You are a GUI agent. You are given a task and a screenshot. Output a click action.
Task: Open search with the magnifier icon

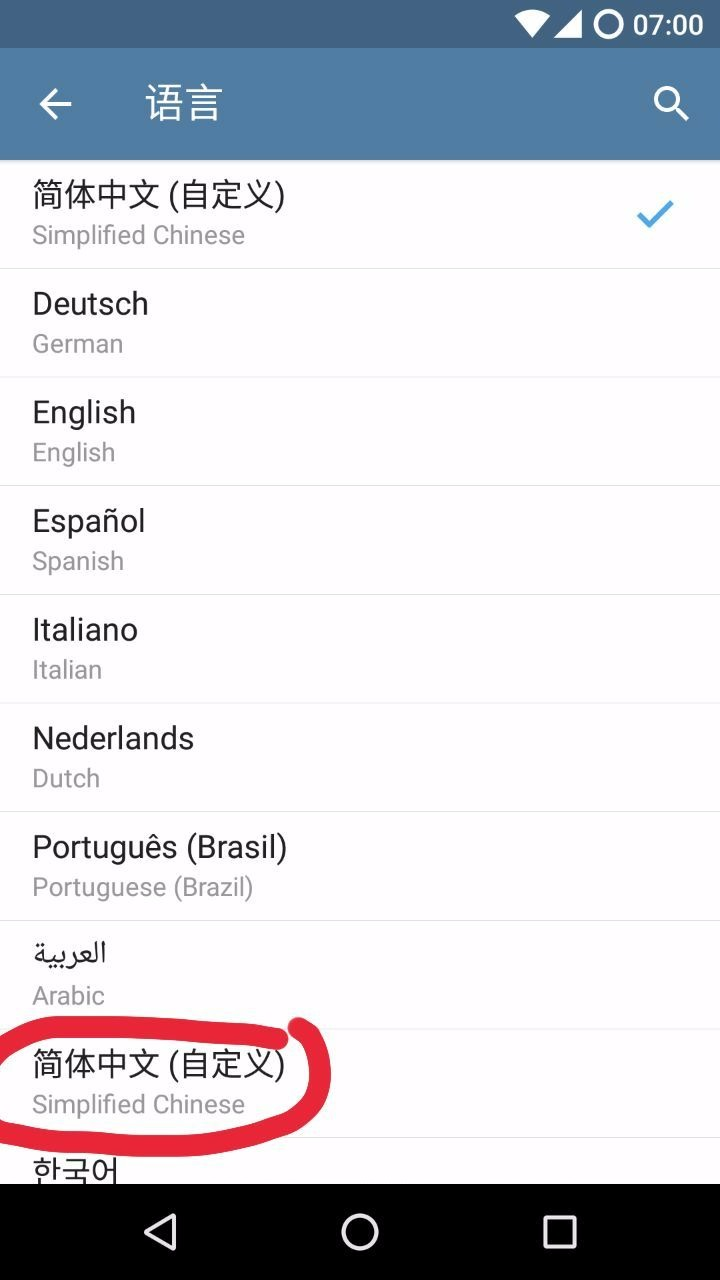[x=671, y=103]
